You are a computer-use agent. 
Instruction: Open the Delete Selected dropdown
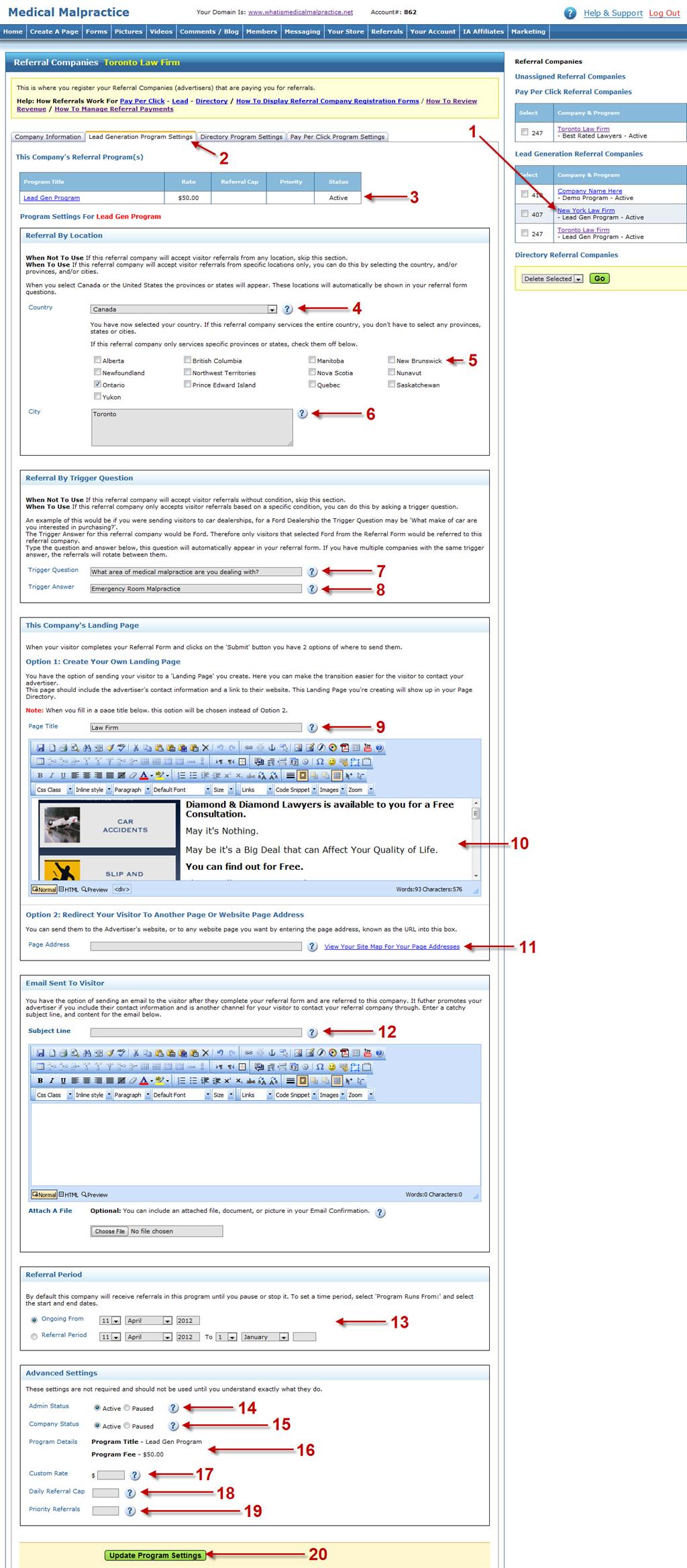[x=553, y=279]
